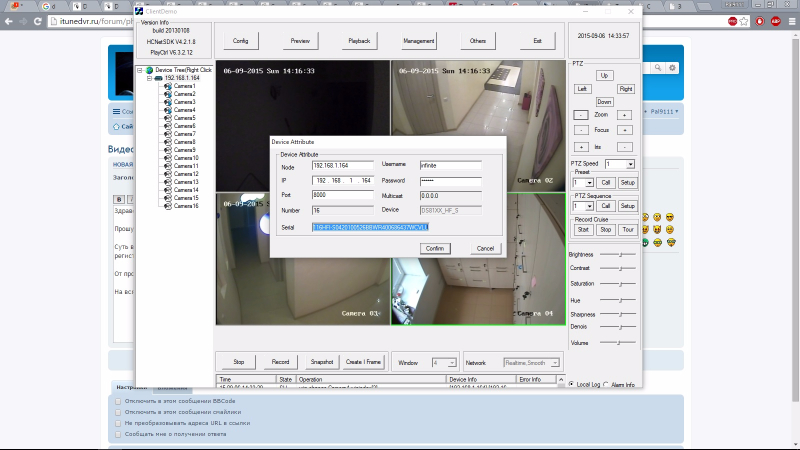The height and width of the screenshot is (450, 800).
Task: Click the Record button
Action: tap(280, 362)
